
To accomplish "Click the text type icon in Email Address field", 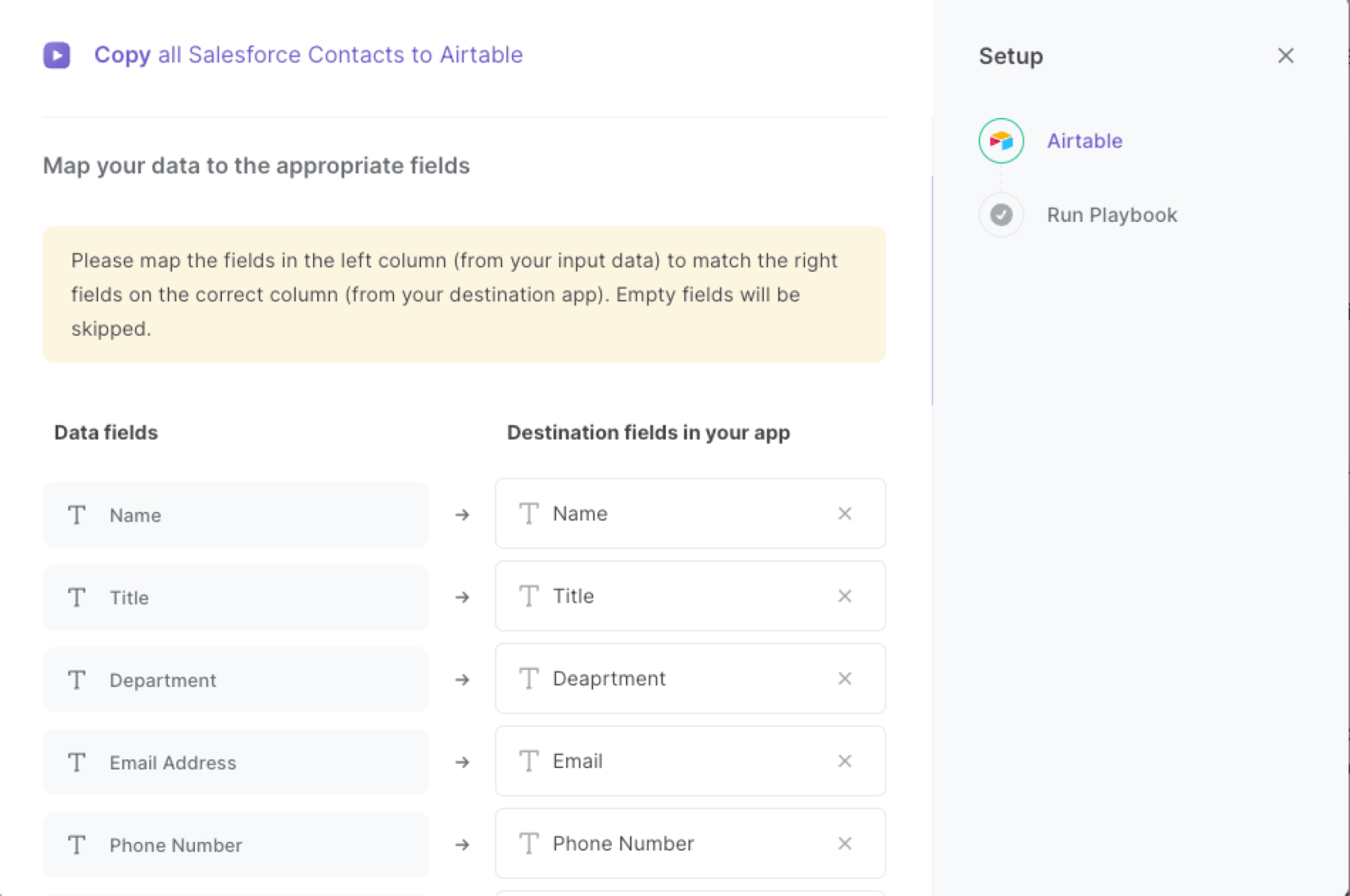I will (x=77, y=763).
